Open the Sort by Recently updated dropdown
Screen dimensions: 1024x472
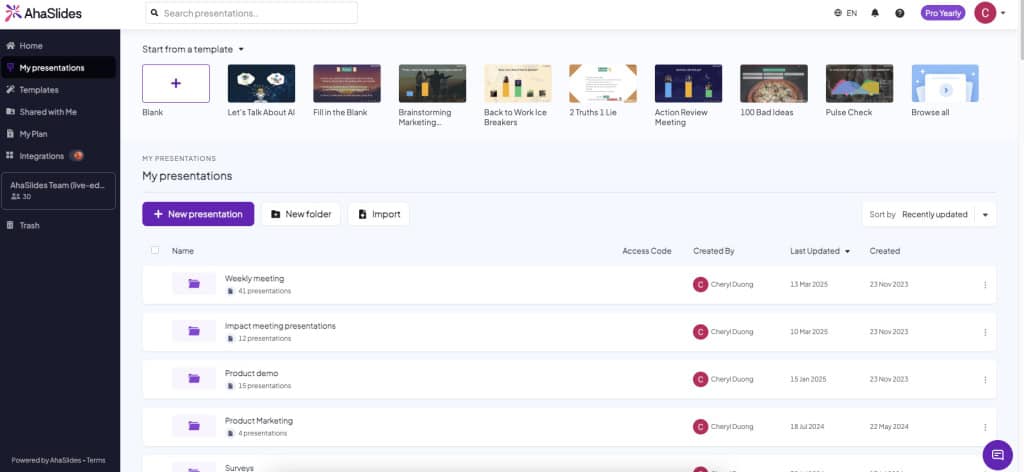click(x=929, y=214)
